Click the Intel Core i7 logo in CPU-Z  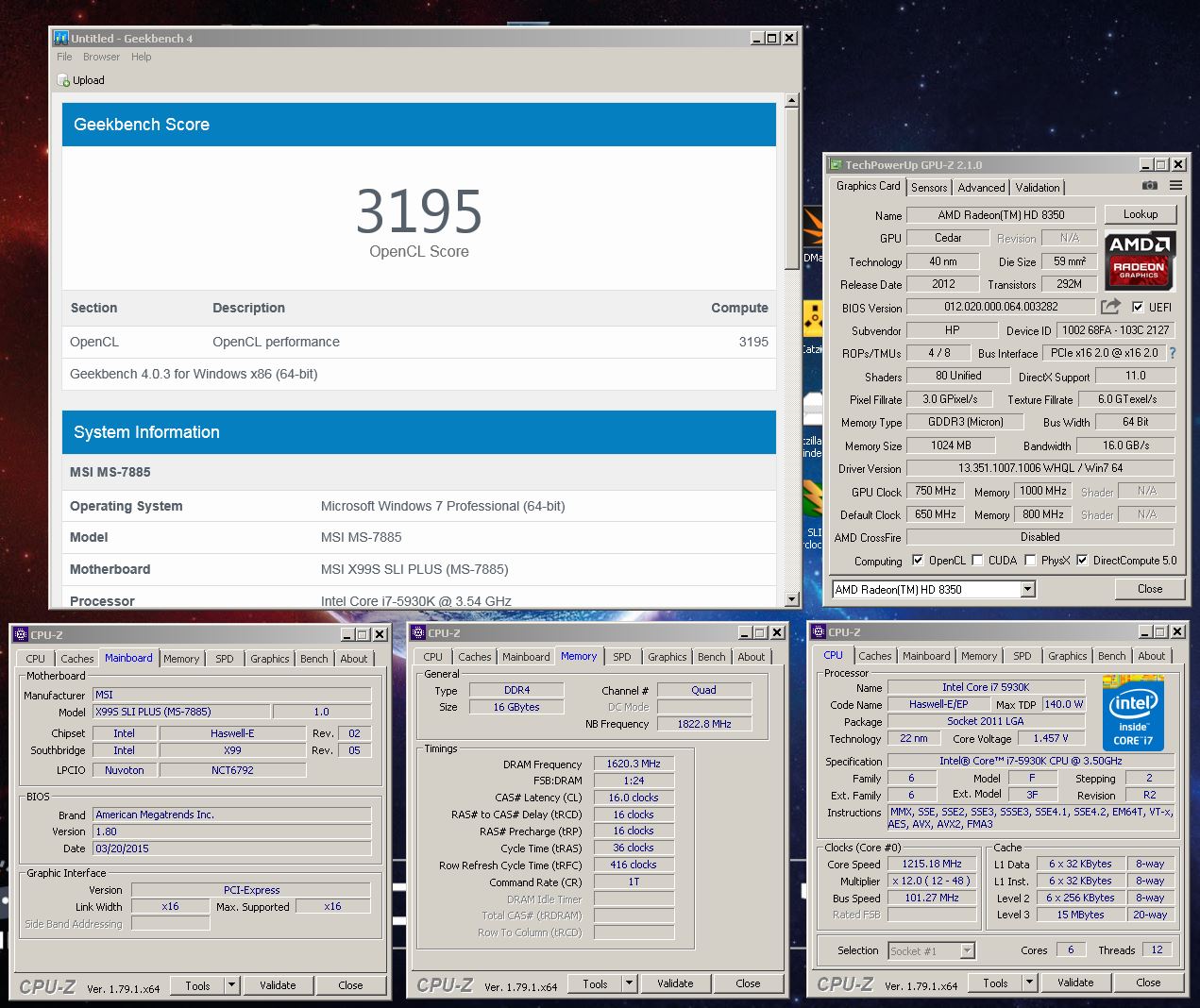click(x=1133, y=713)
